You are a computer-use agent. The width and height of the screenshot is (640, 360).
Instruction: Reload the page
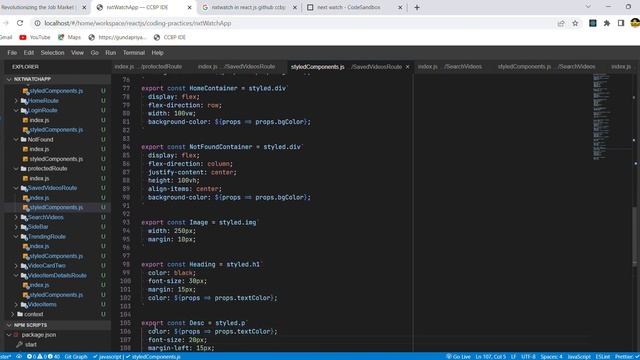pos(20,23)
